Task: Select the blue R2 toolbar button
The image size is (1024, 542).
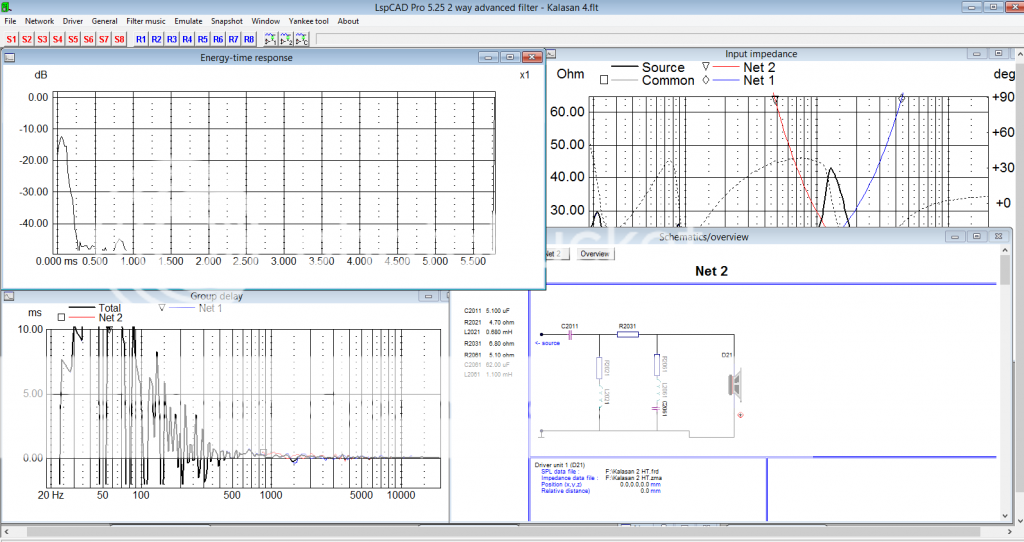Action: tap(157, 39)
